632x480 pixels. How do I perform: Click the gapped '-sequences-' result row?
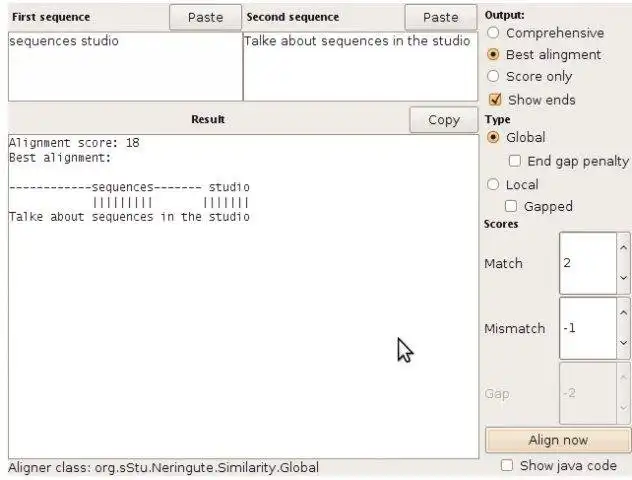point(129,187)
